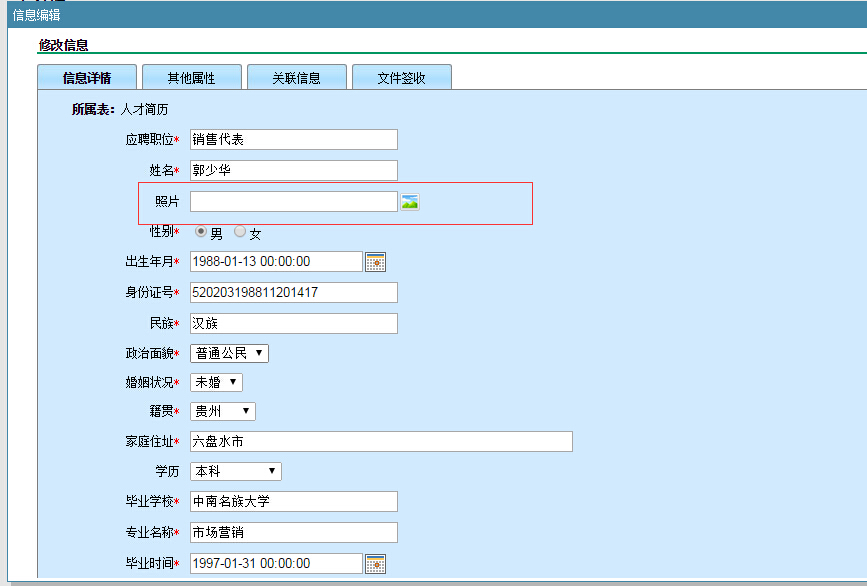Screen dimensions: 867x586
Task: Click the 专业名称 input field
Action: 293,533
